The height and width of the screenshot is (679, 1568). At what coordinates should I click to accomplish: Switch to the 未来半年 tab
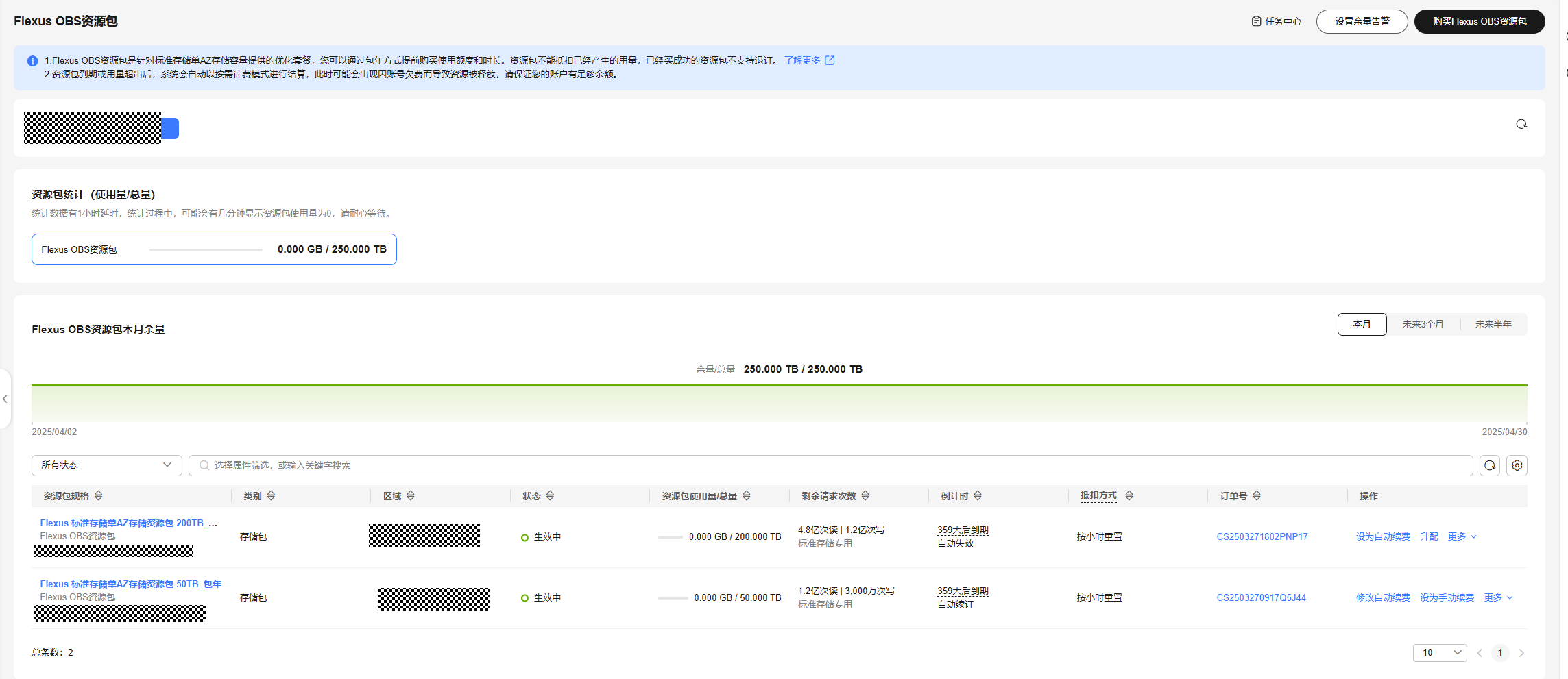1493,324
